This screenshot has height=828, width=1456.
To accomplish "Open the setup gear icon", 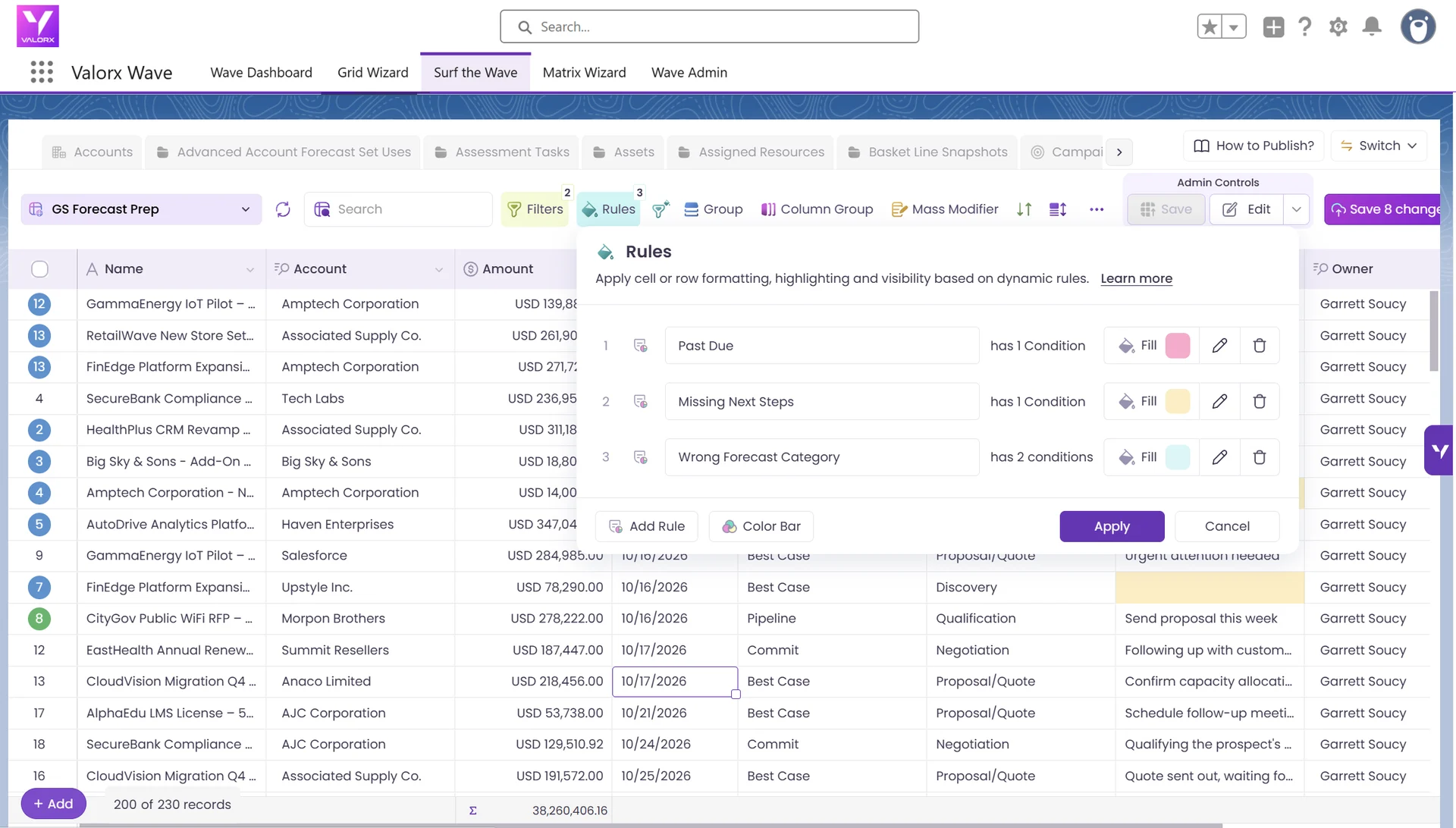I will pos(1338,27).
